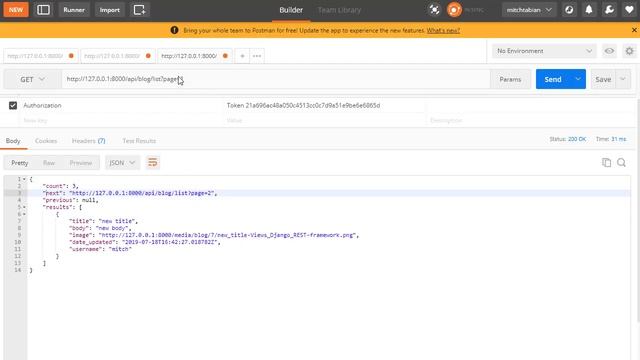This screenshot has width=640, height=360.
Task: Click the header Value input field
Action: click(x=324, y=120)
